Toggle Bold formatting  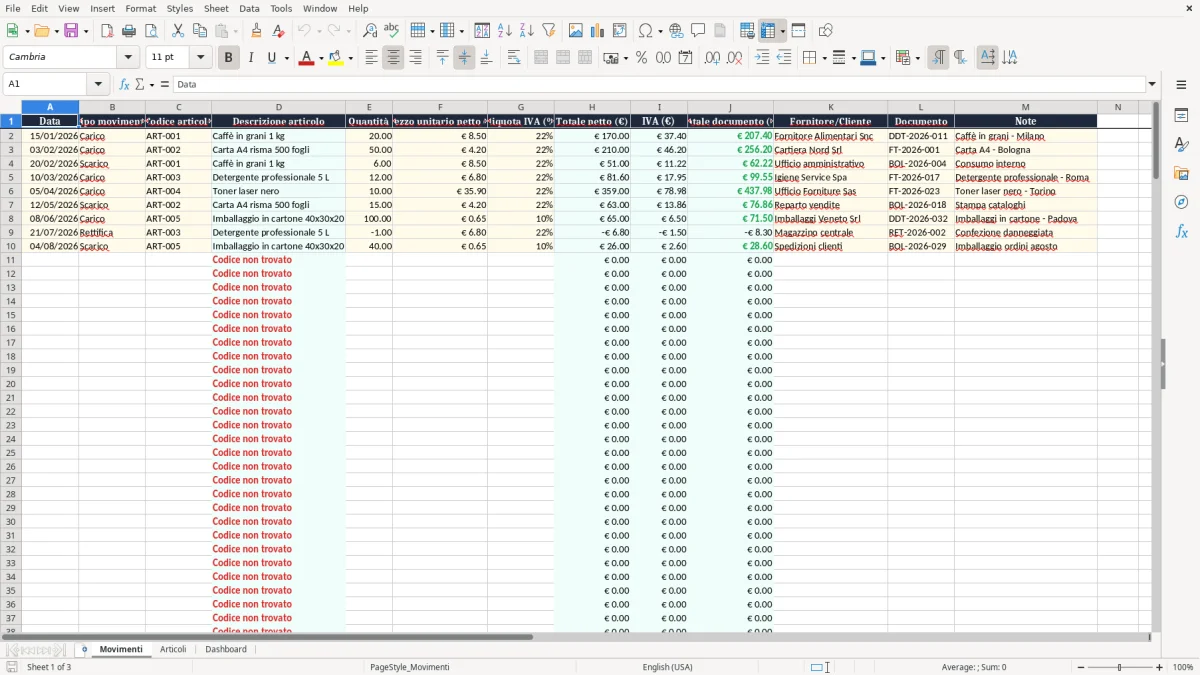(229, 58)
